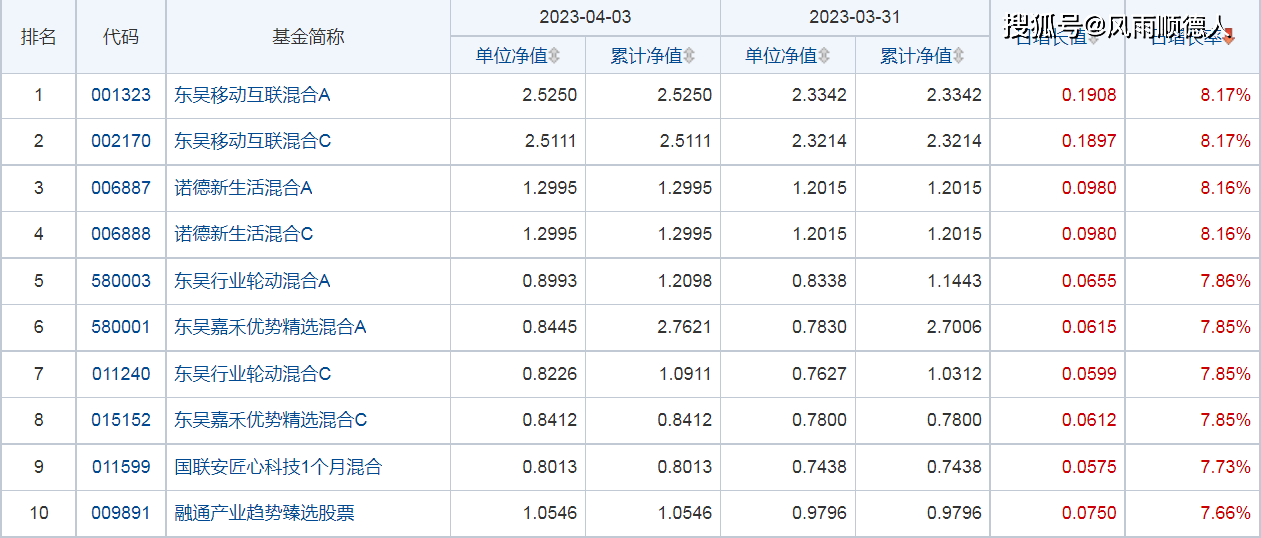This screenshot has width=1261, height=538.
Task: Open fund code 015152
Action: point(121,420)
